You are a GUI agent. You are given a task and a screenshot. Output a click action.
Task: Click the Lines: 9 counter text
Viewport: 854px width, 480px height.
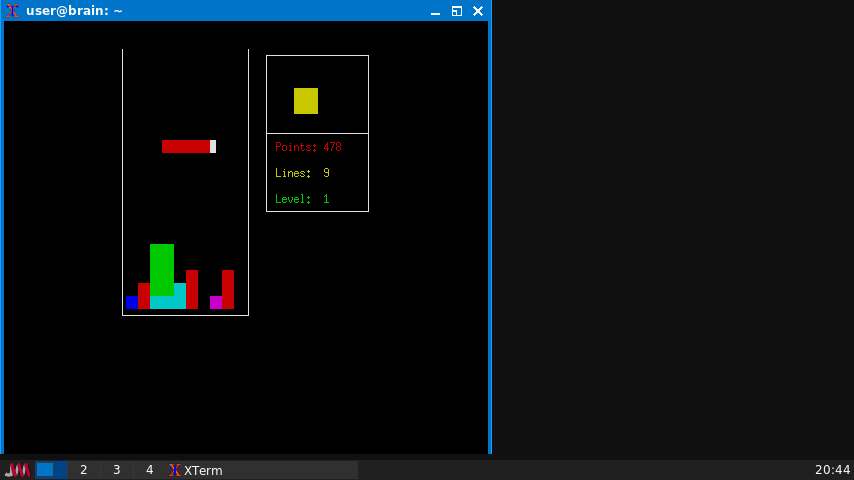pos(302,173)
